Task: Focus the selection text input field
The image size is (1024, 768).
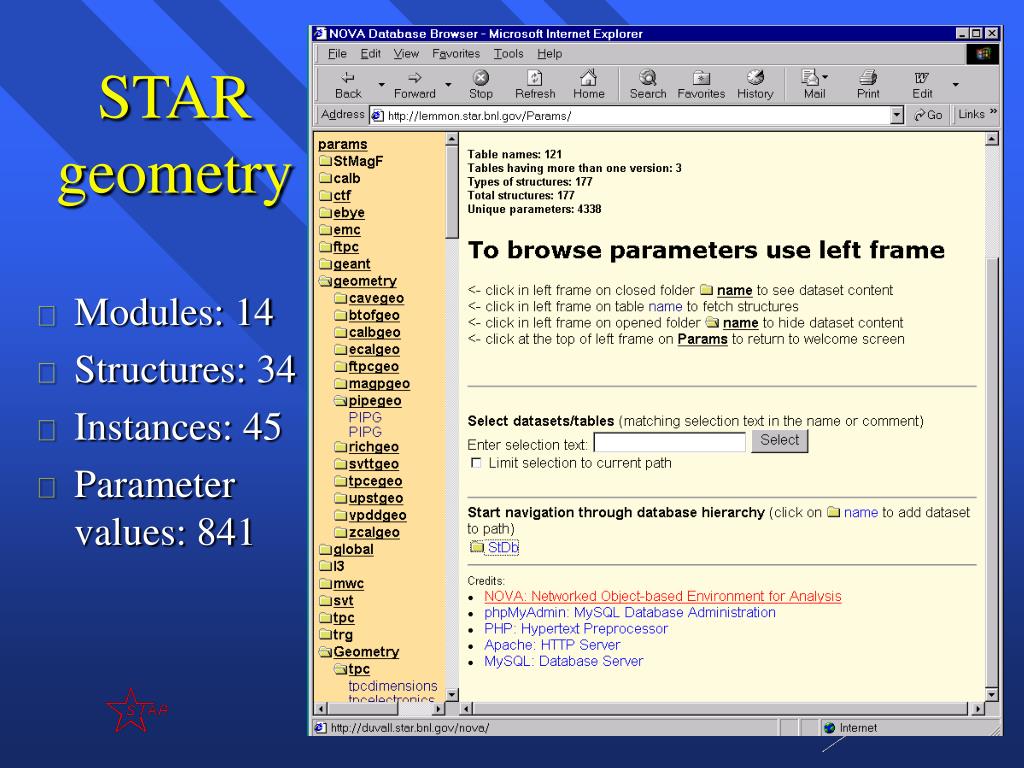Action: point(669,443)
